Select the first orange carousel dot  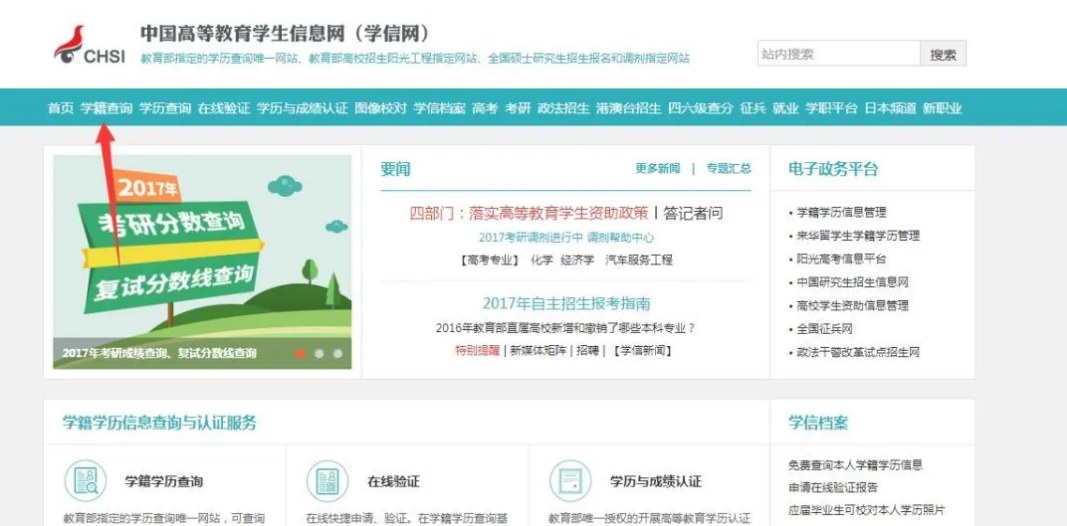[300, 353]
